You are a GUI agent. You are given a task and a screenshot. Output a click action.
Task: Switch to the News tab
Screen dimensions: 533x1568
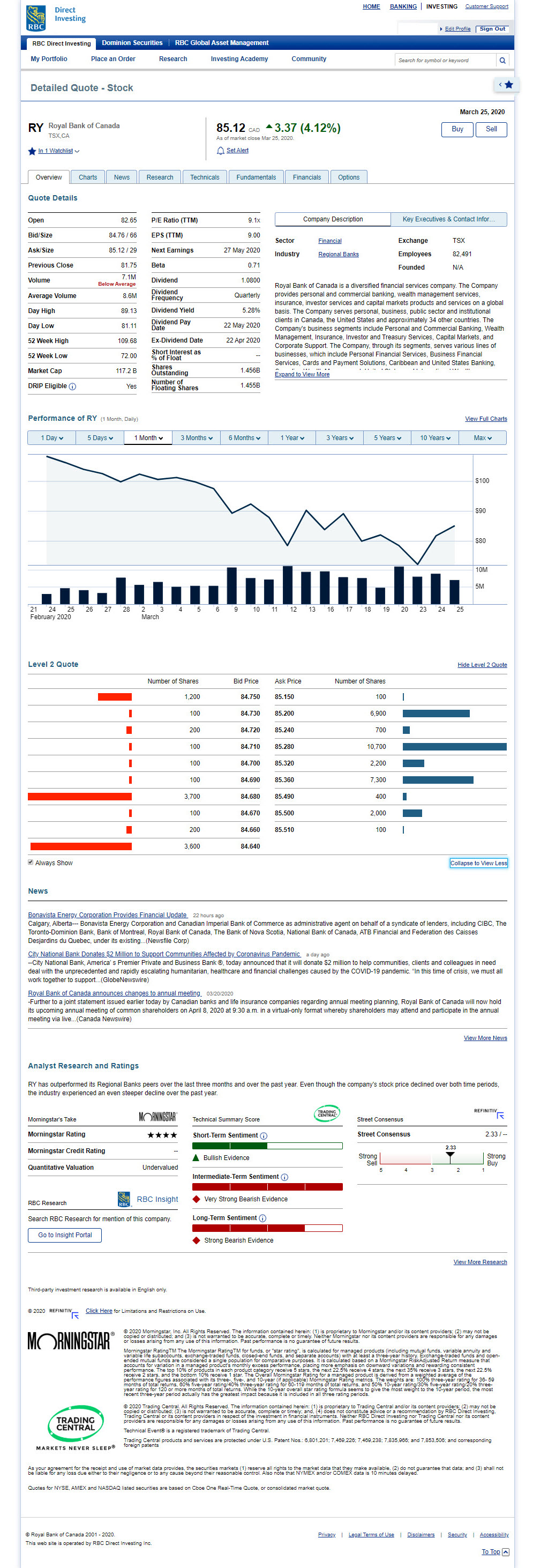click(122, 177)
